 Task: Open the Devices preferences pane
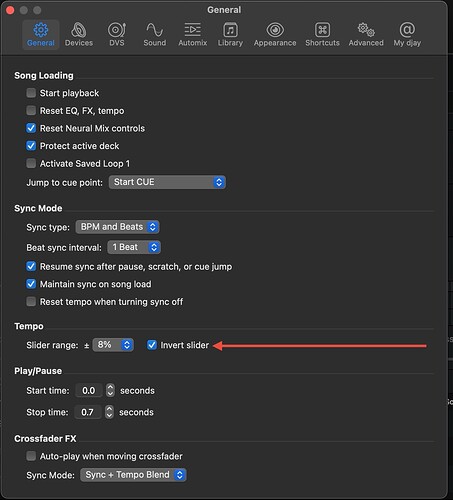point(79,35)
